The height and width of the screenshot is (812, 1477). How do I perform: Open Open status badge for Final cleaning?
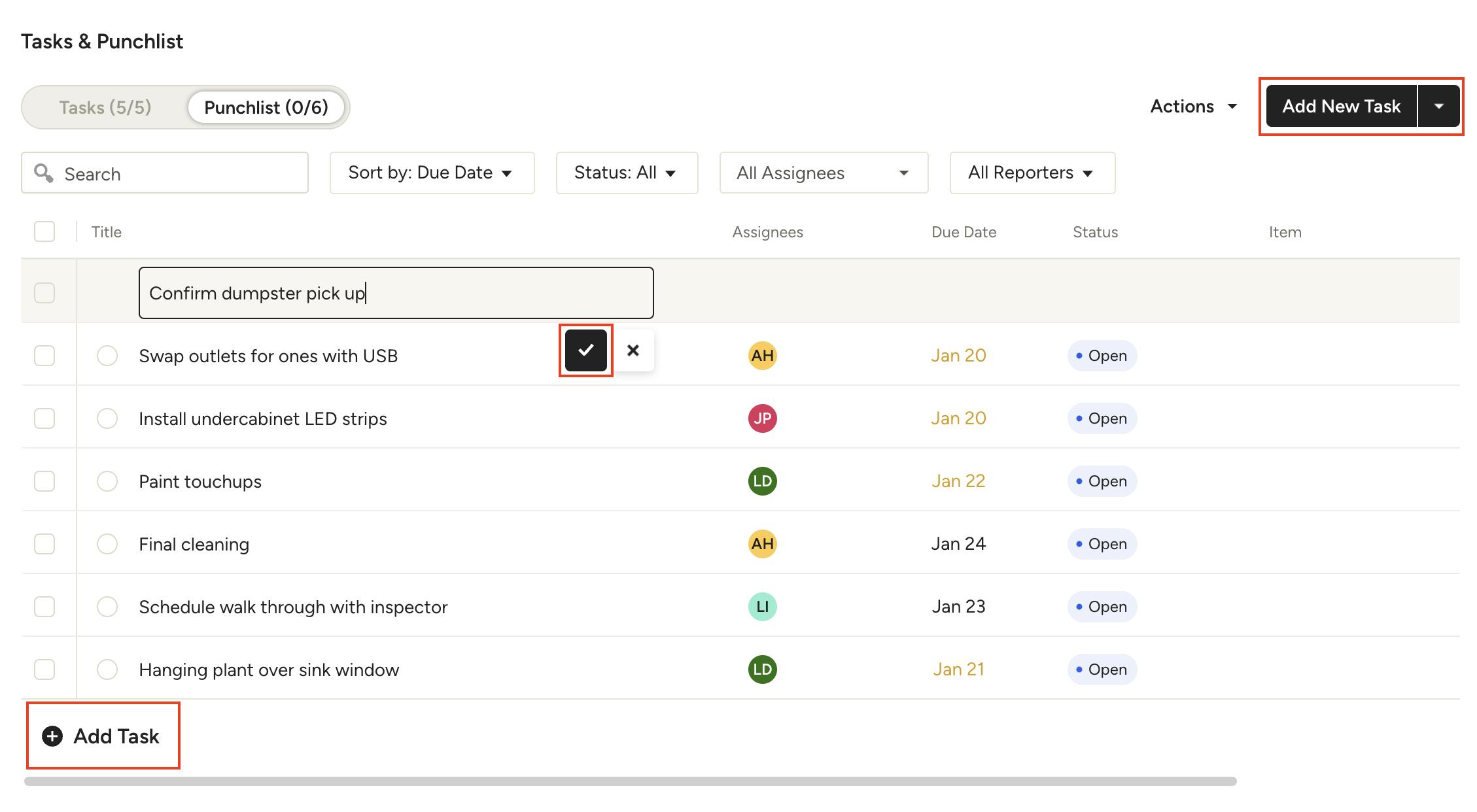[1102, 544]
